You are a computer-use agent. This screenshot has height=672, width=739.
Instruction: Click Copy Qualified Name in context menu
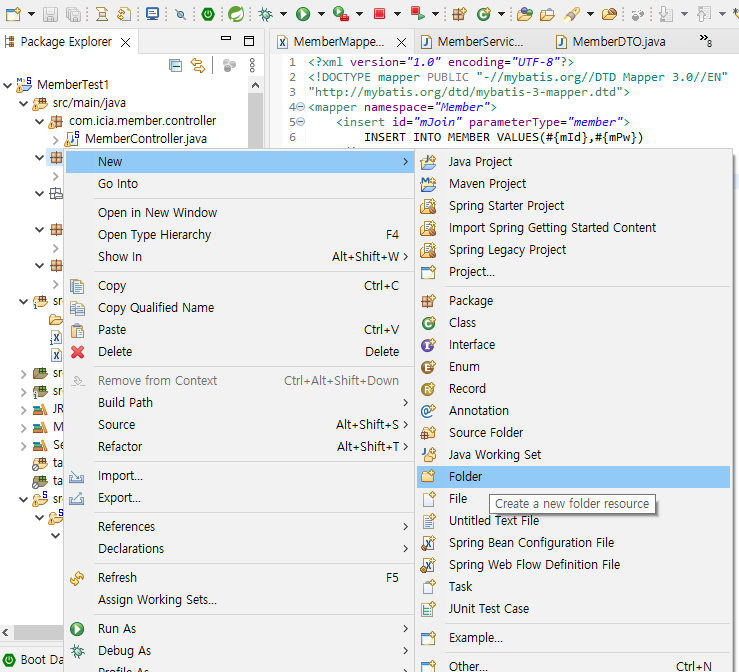click(239, 308)
